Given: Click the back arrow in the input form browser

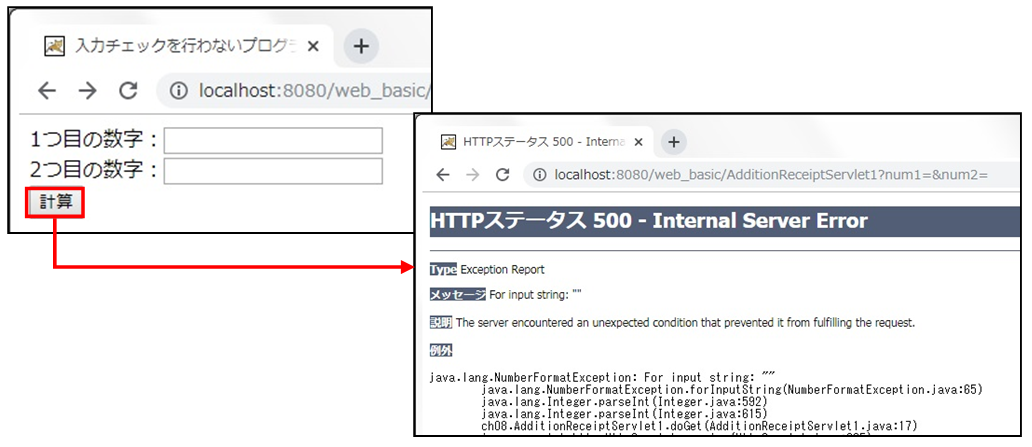Looking at the screenshot, I should point(47,91).
